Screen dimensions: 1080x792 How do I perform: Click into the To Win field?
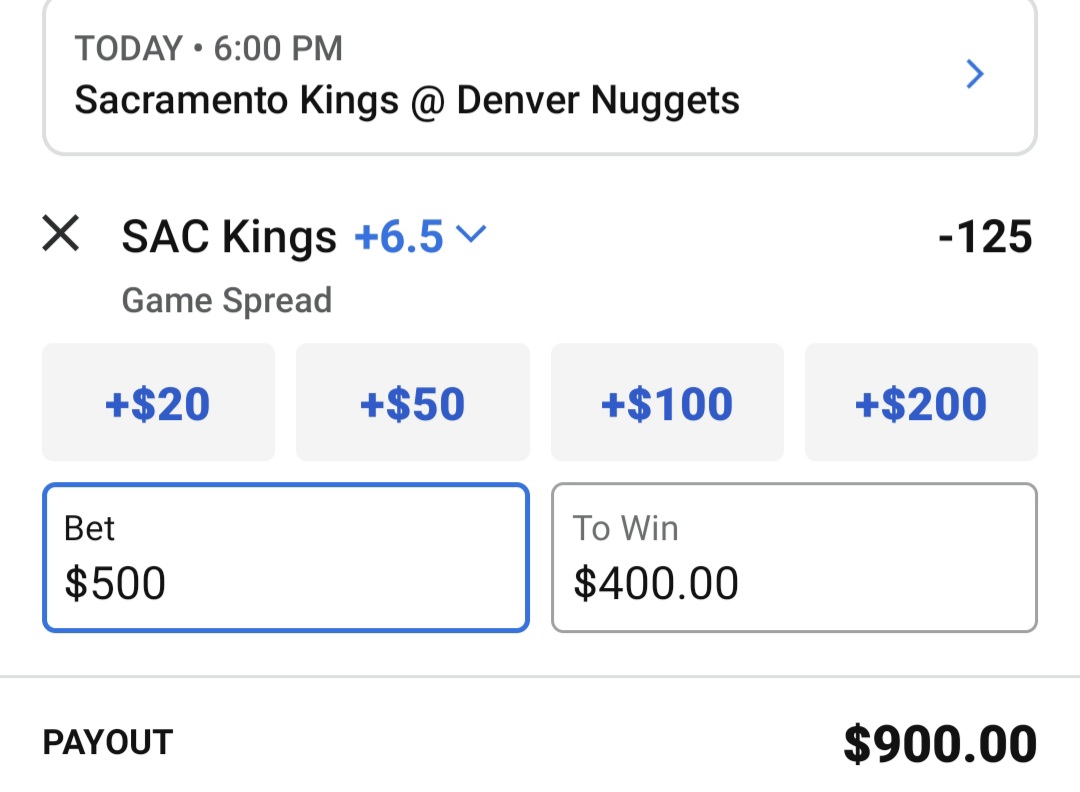(x=794, y=557)
